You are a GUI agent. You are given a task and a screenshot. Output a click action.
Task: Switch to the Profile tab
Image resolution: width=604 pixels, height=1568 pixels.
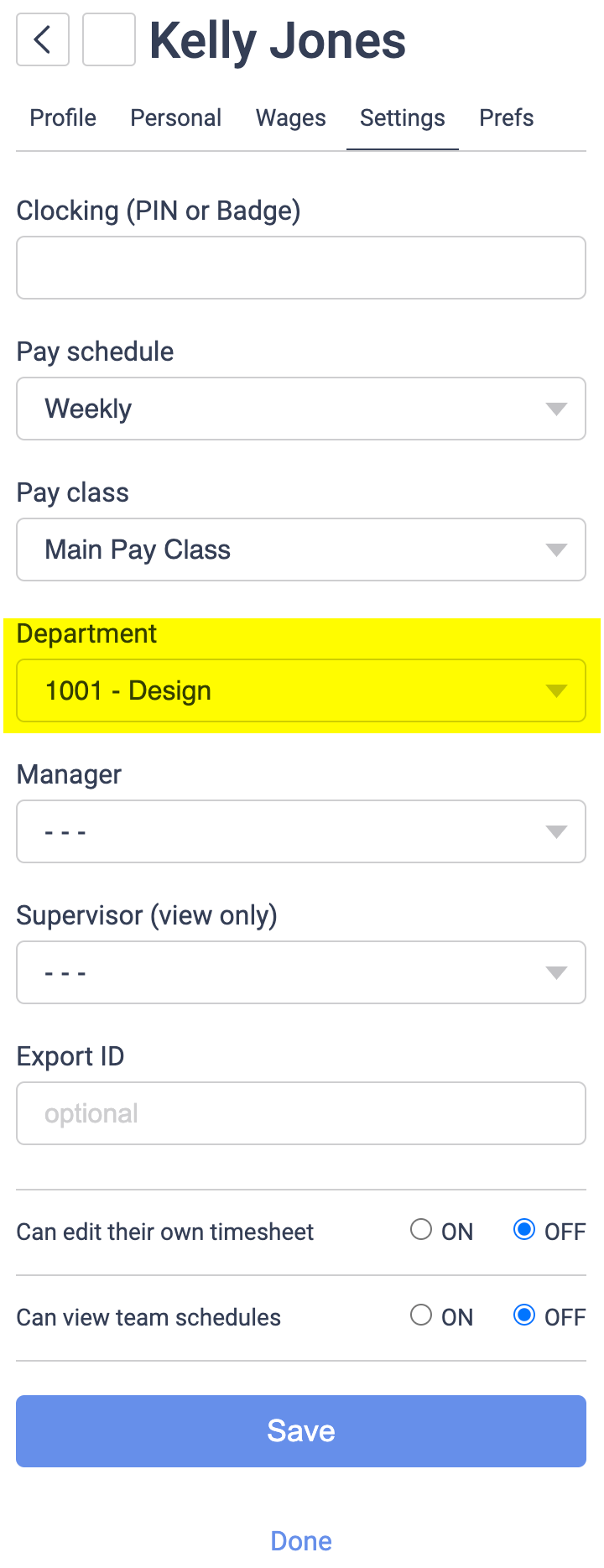pos(62,118)
